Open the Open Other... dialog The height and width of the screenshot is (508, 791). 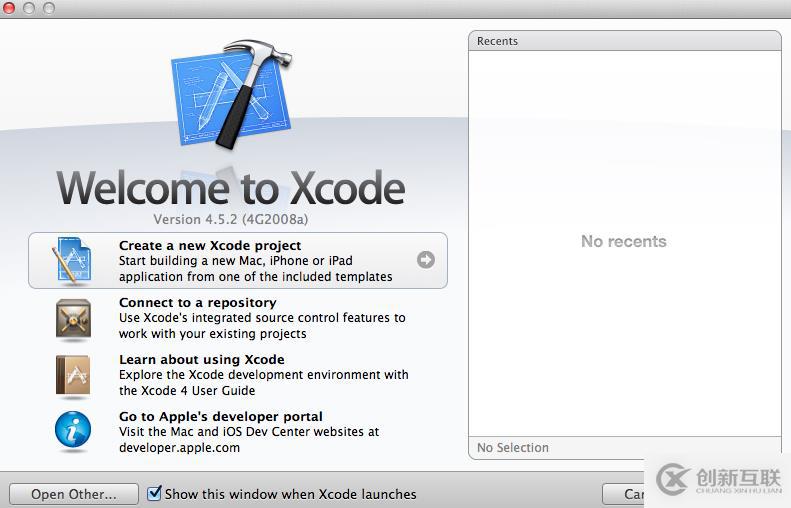pyautogui.click(x=74, y=494)
